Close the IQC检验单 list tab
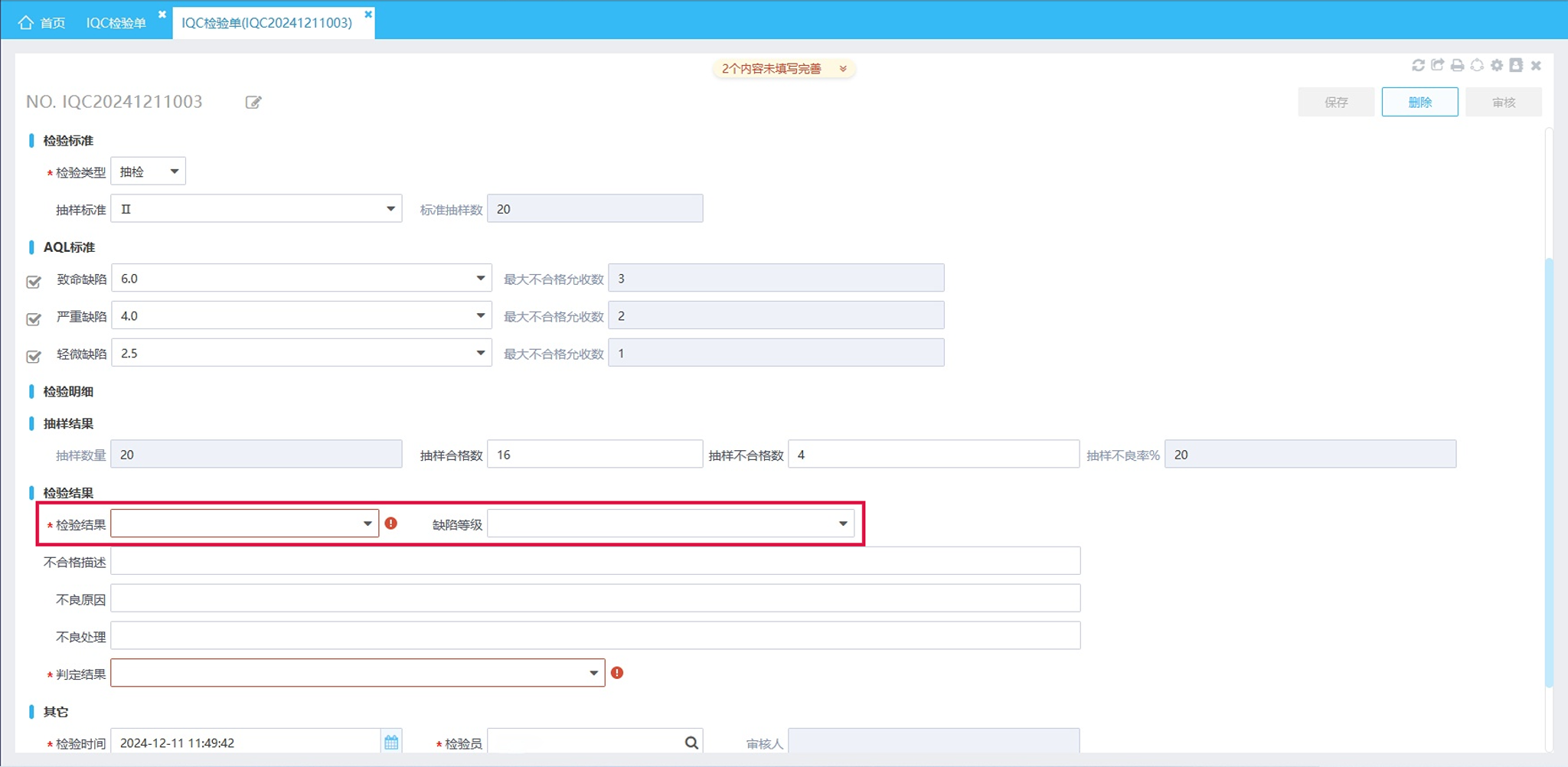 162,15
